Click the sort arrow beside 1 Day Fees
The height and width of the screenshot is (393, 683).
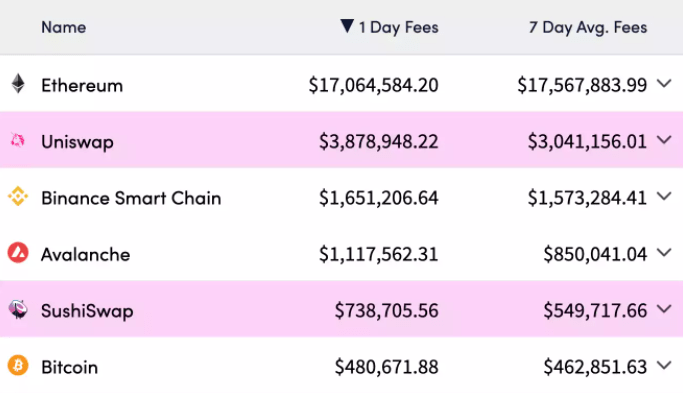tap(347, 26)
